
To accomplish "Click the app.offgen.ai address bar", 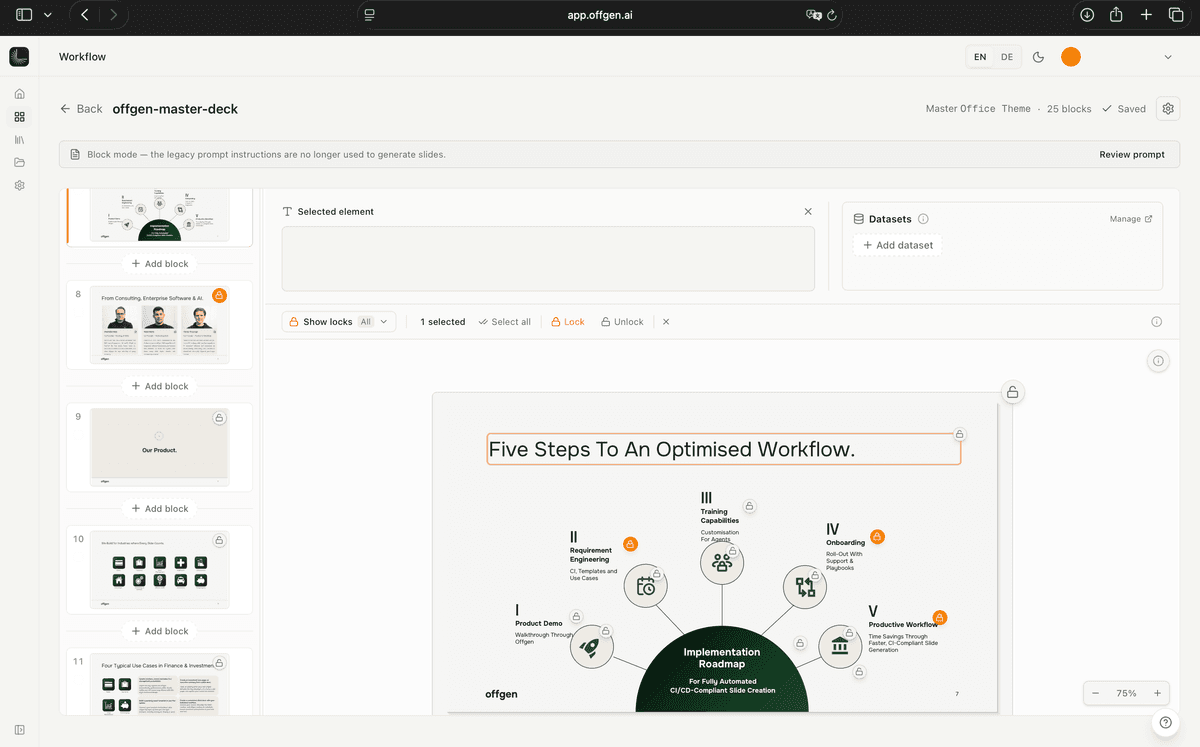I will point(602,15).
